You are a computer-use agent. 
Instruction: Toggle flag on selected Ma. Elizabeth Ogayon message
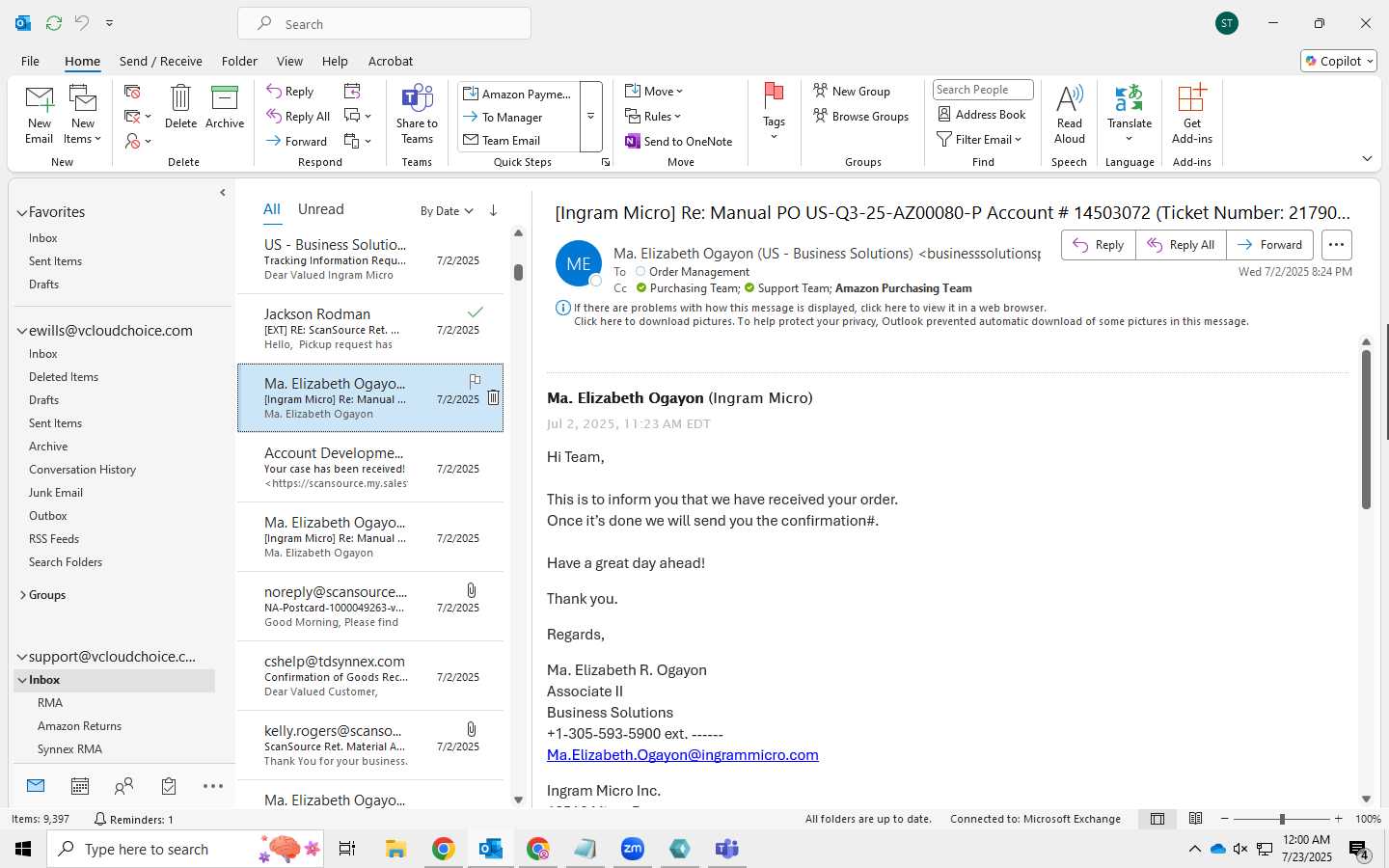(x=475, y=380)
